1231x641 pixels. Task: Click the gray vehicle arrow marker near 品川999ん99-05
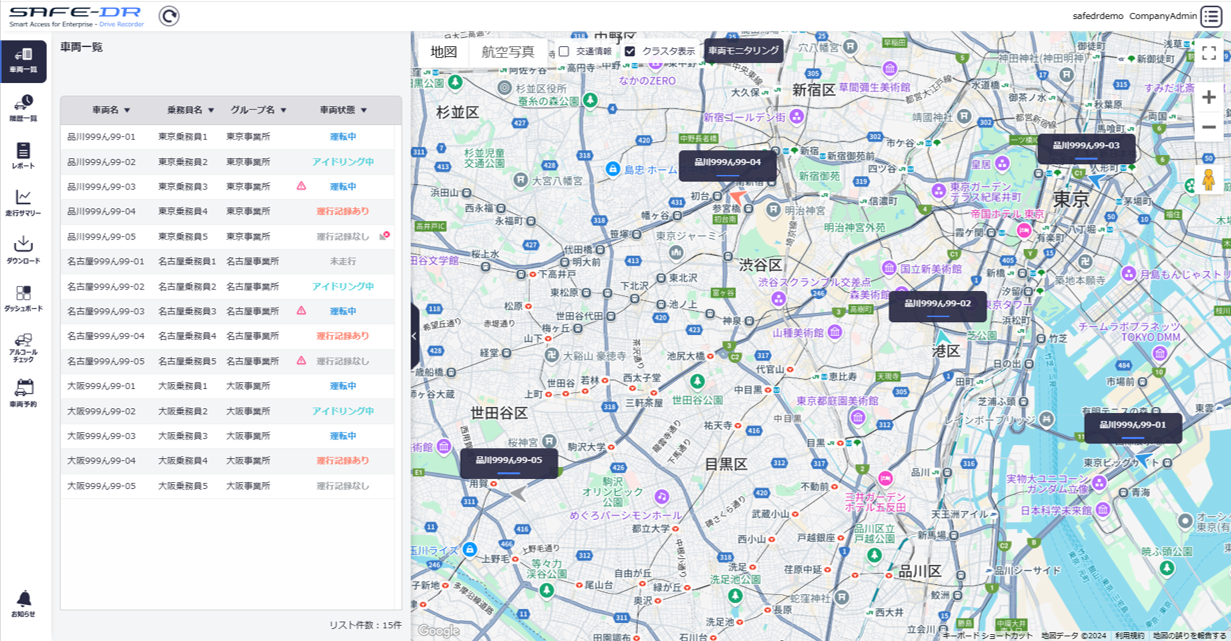coord(518,491)
